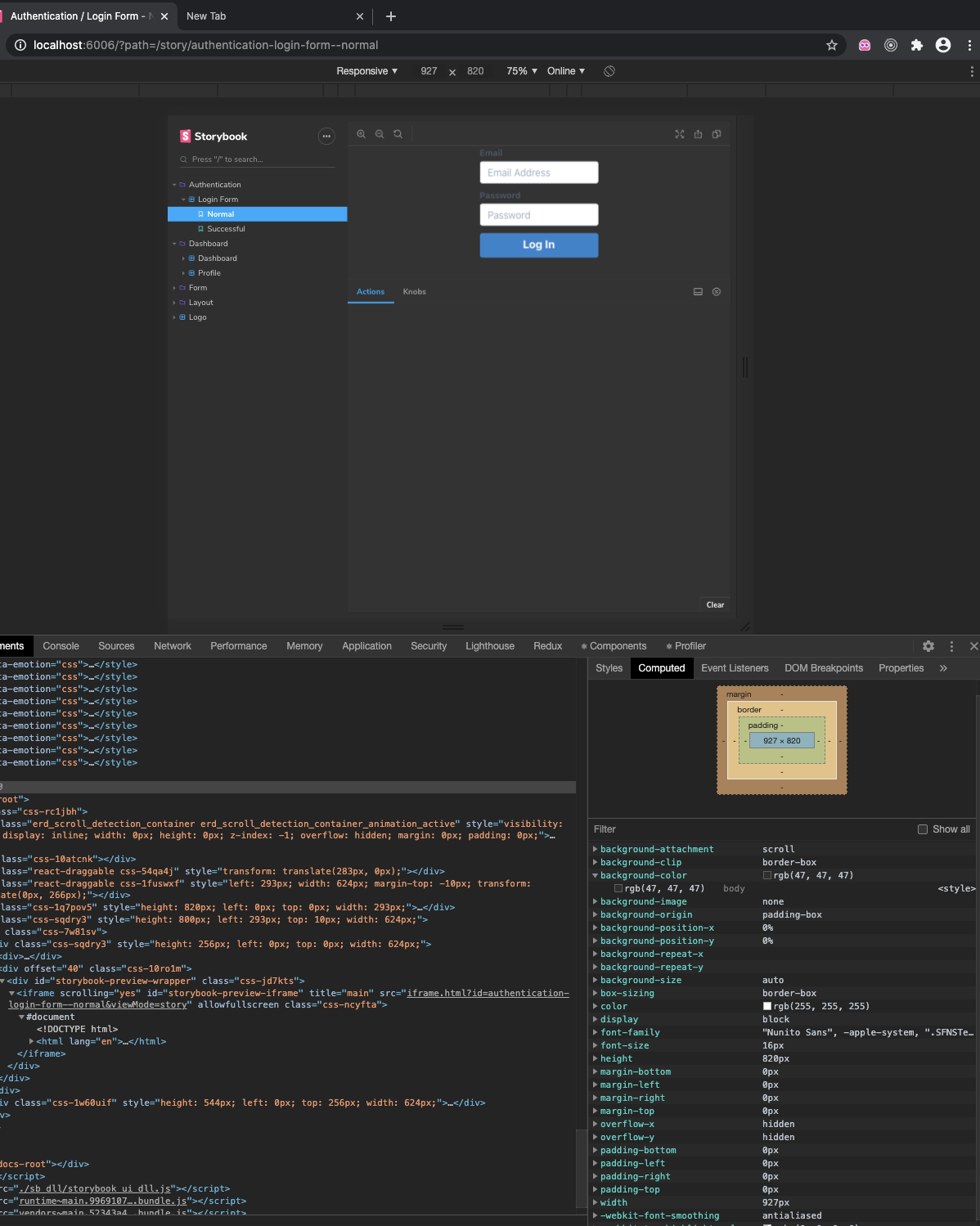Change addons panel orientation icon
The image size is (980, 1226).
[698, 292]
